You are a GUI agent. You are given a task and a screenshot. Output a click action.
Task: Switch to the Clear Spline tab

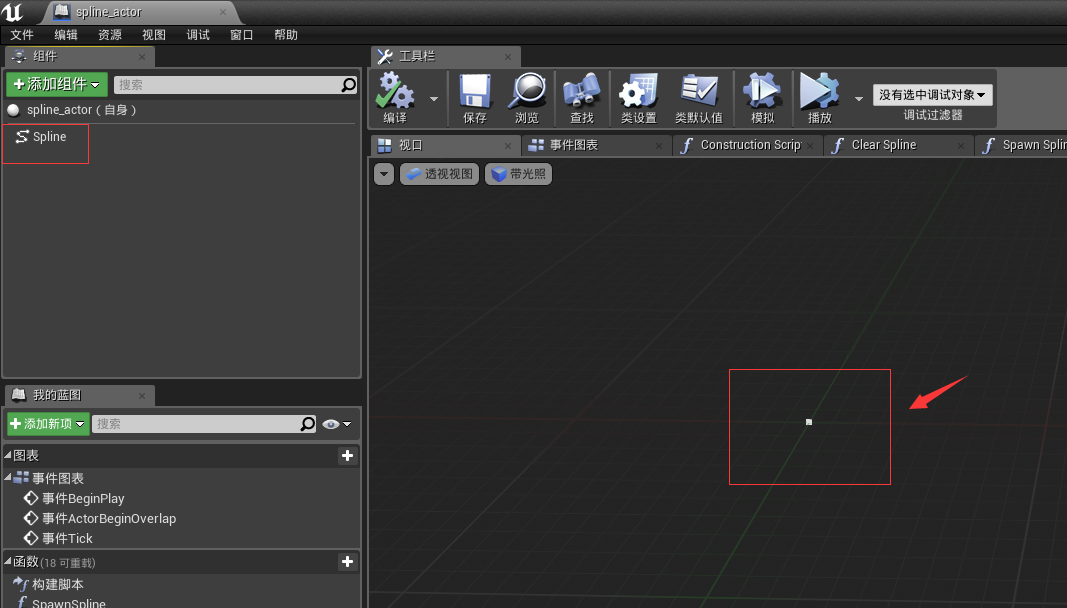[x=884, y=145]
